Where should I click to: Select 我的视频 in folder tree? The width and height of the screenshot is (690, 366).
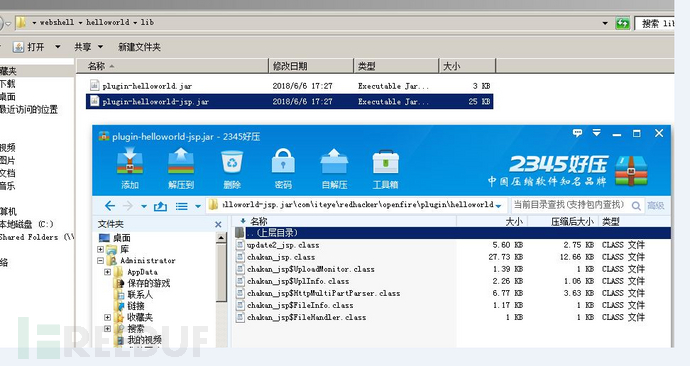point(144,340)
